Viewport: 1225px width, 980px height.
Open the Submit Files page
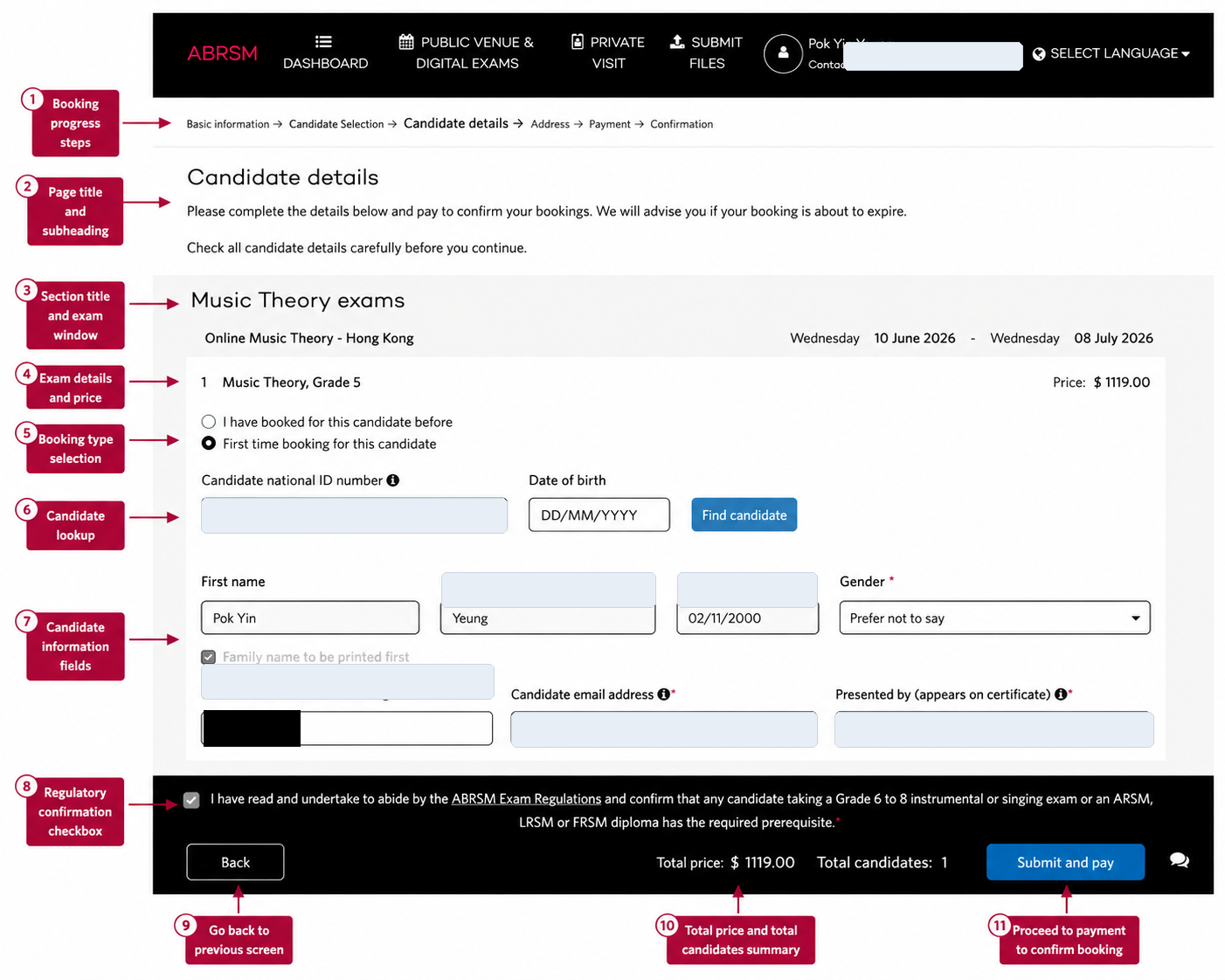tap(706, 52)
